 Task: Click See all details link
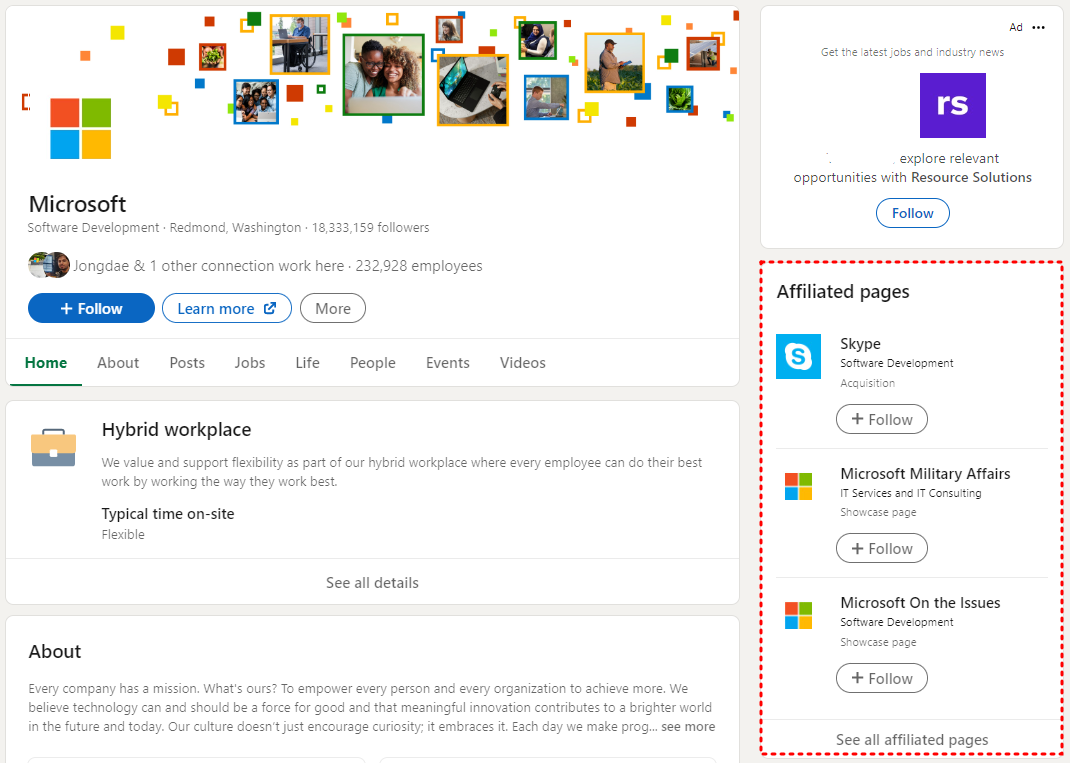(373, 582)
